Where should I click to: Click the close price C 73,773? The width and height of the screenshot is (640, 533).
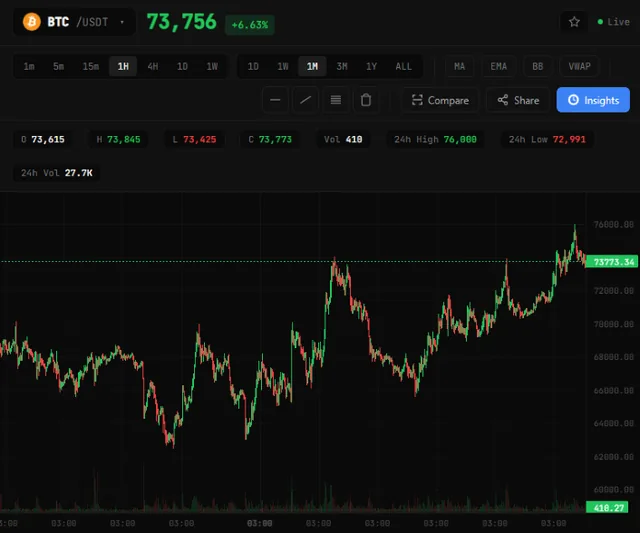tap(270, 139)
